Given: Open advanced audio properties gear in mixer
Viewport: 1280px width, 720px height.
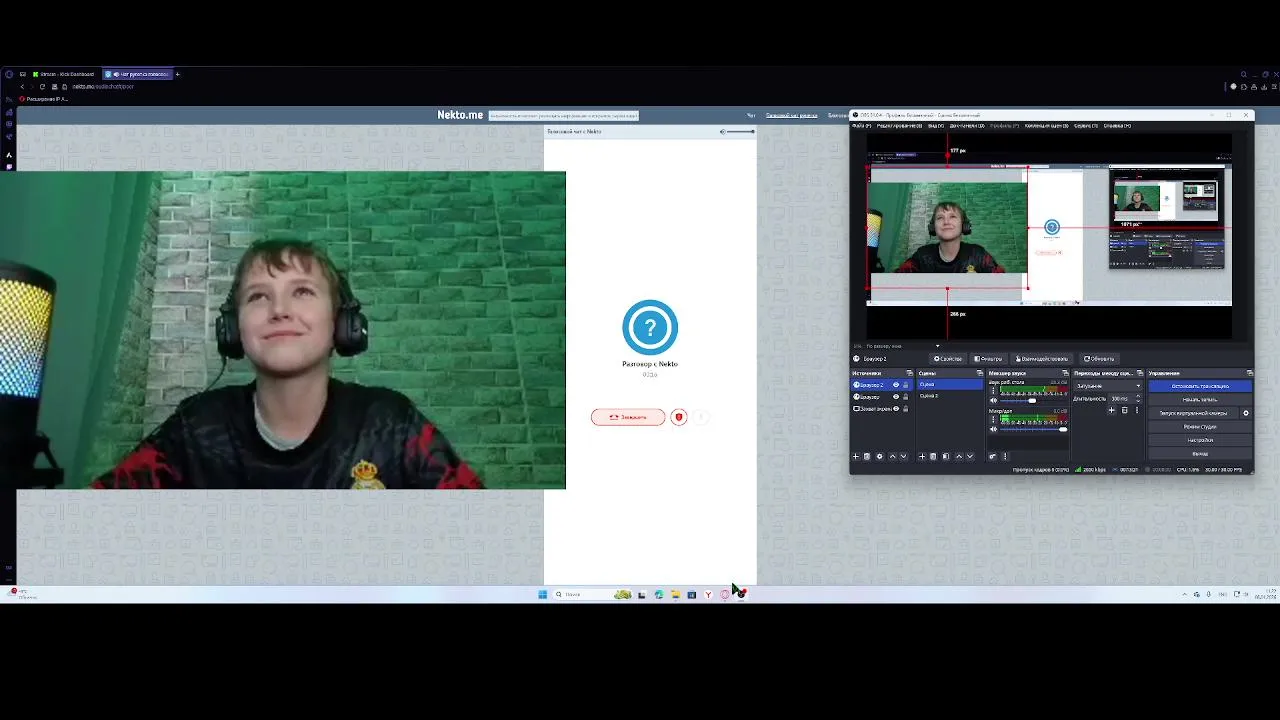Looking at the screenshot, I should point(993,456).
